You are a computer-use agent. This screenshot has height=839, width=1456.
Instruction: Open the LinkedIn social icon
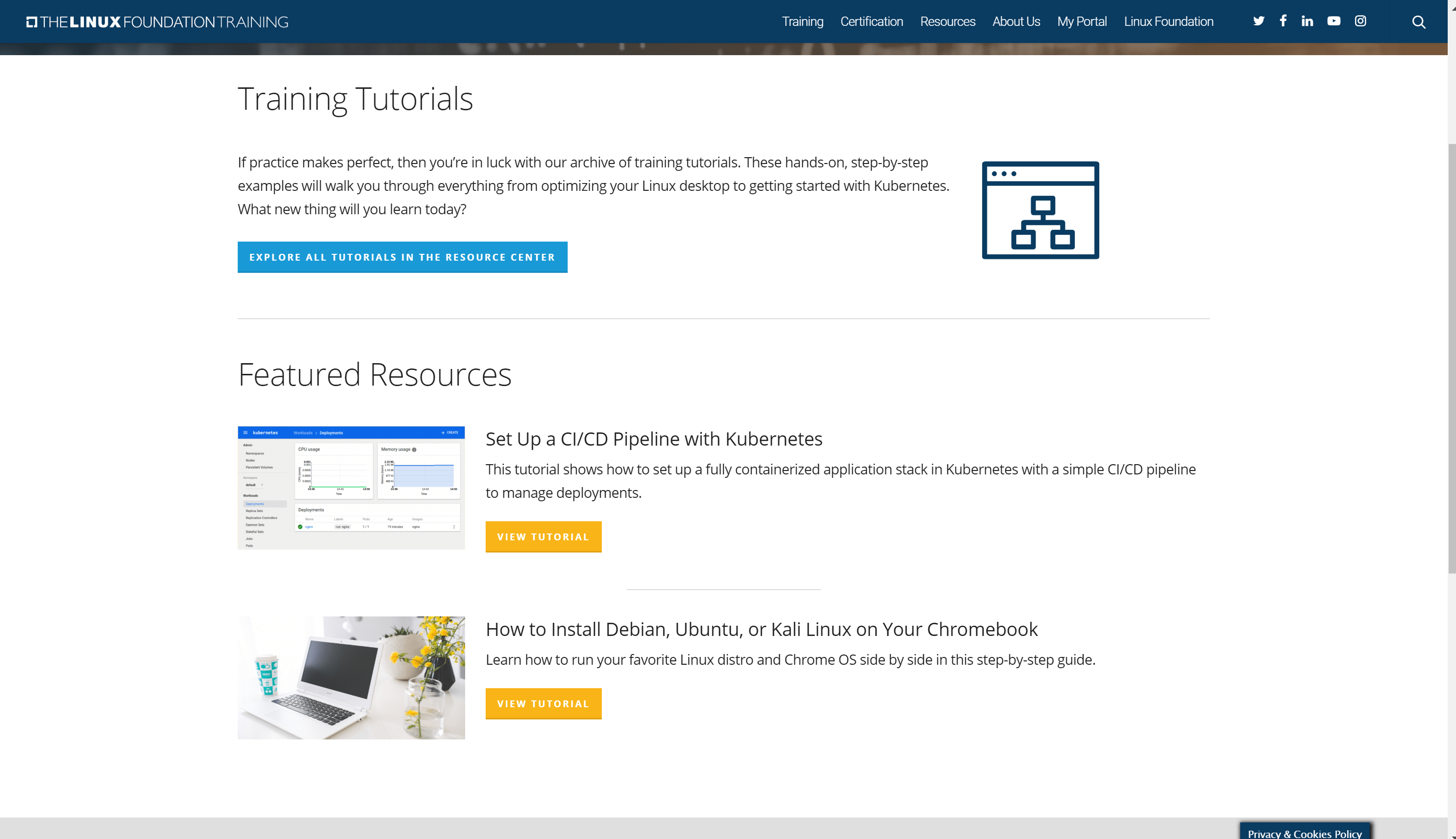1307,21
